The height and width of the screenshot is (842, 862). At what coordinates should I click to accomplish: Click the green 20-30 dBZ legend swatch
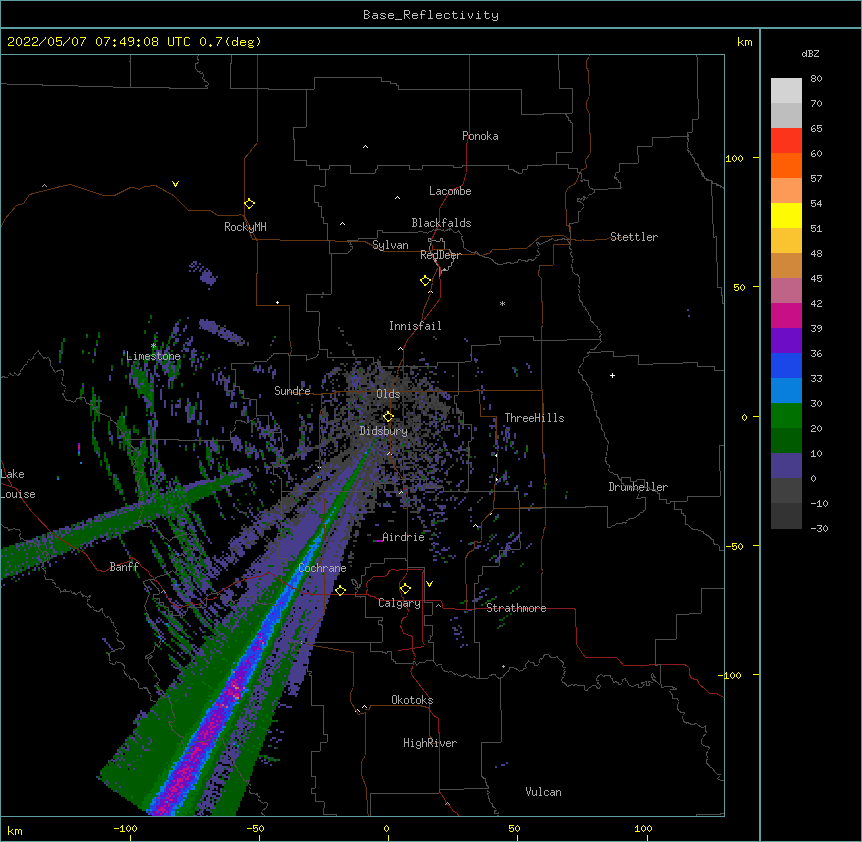tap(786, 416)
